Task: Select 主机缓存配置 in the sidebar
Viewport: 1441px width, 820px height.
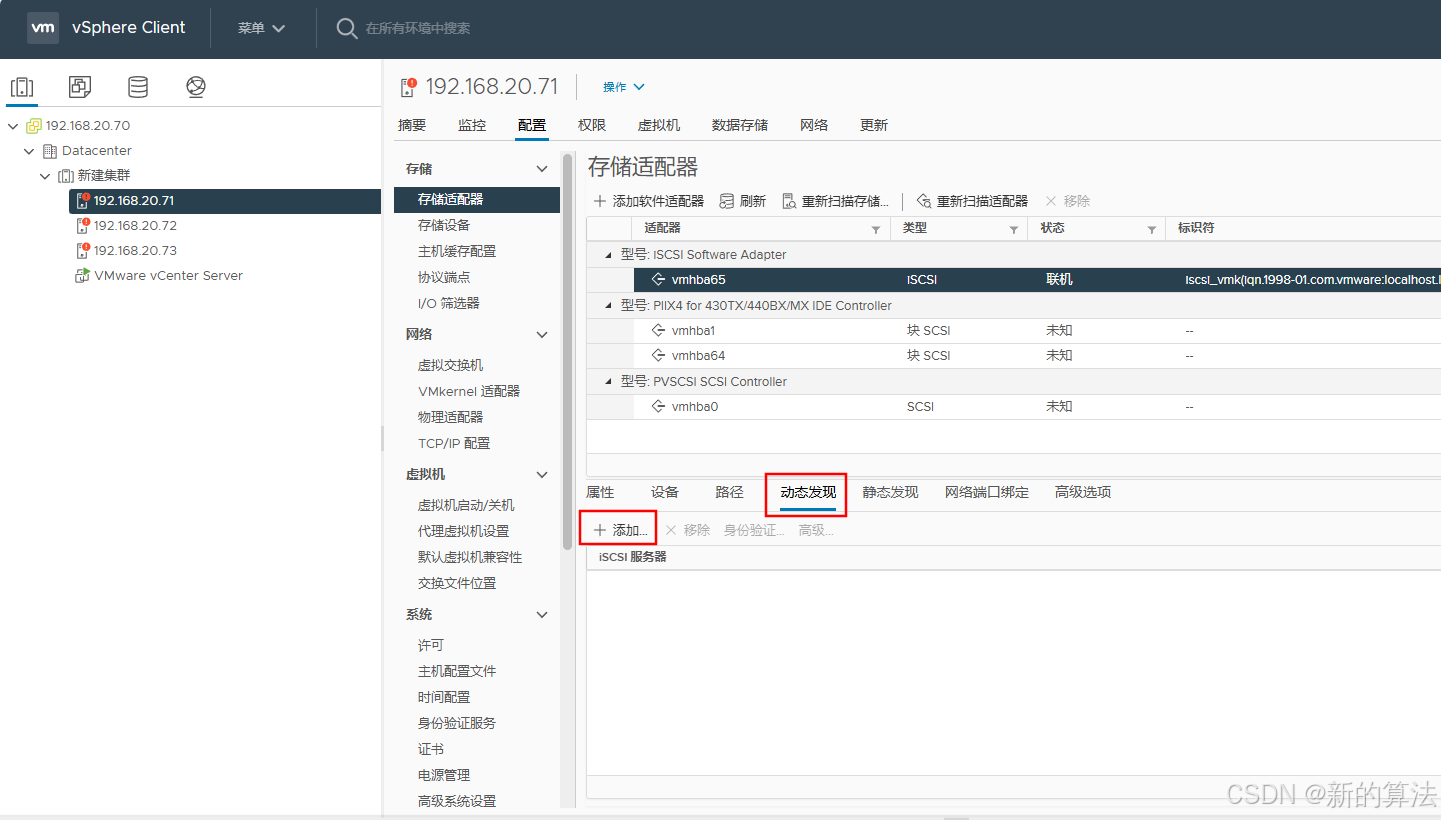Action: [x=457, y=251]
